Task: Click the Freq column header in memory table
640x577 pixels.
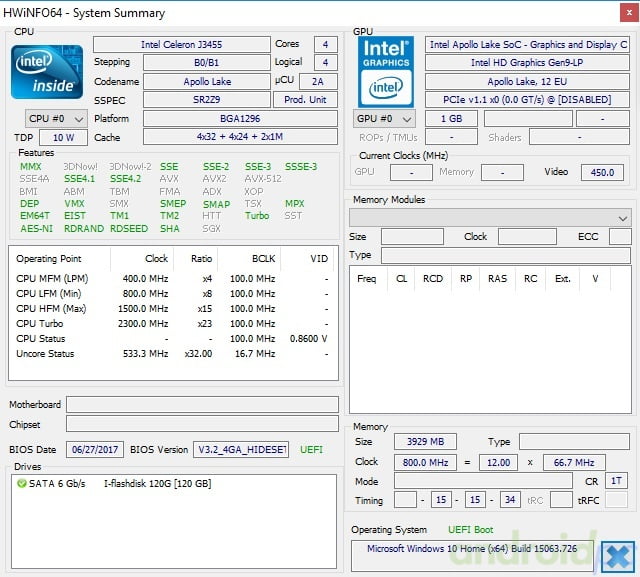Action: coord(366,279)
